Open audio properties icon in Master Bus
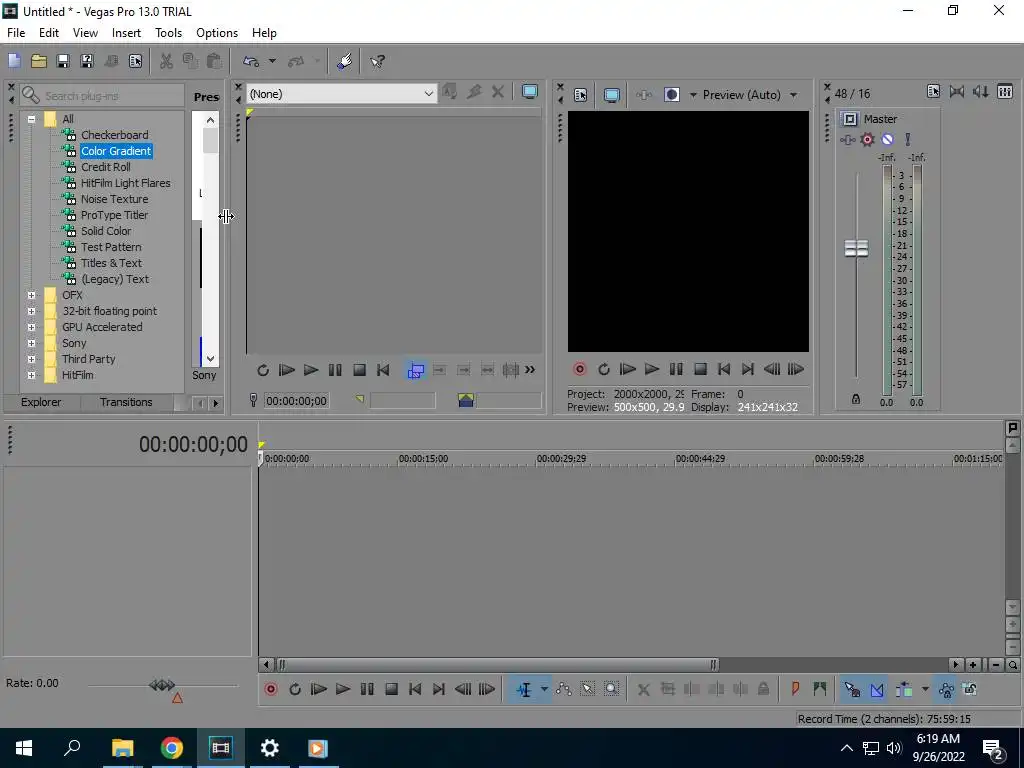Image resolution: width=1024 pixels, height=768 pixels. click(x=933, y=92)
